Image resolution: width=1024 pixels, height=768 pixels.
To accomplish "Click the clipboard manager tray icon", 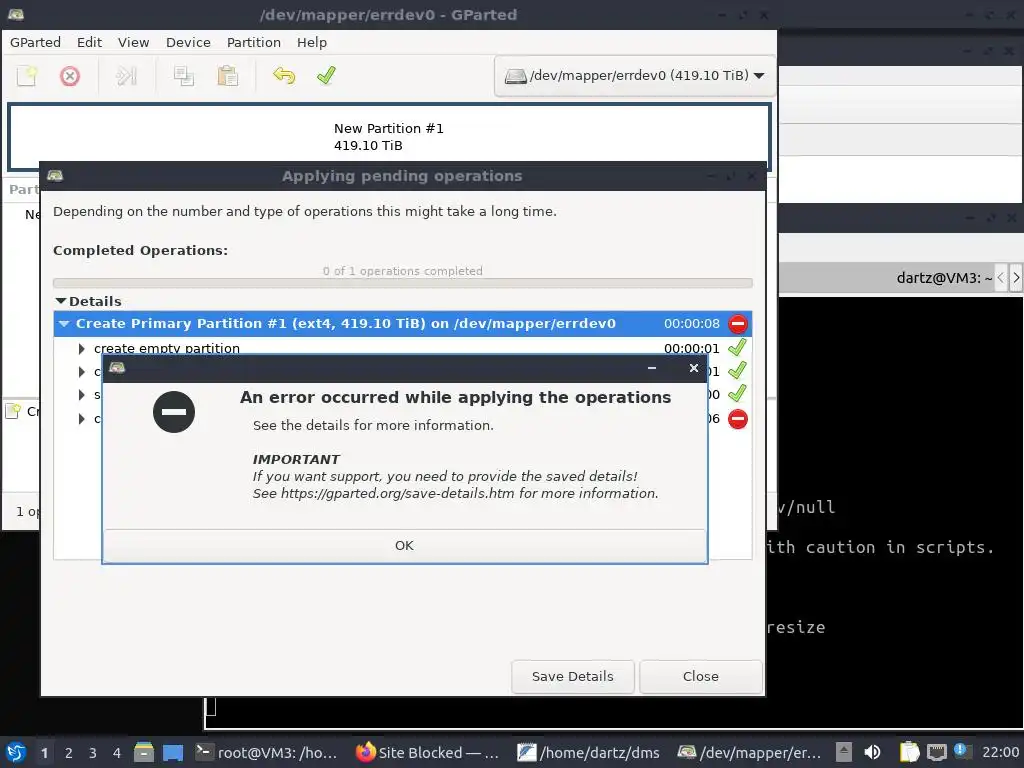I will pyautogui.click(x=909, y=752).
